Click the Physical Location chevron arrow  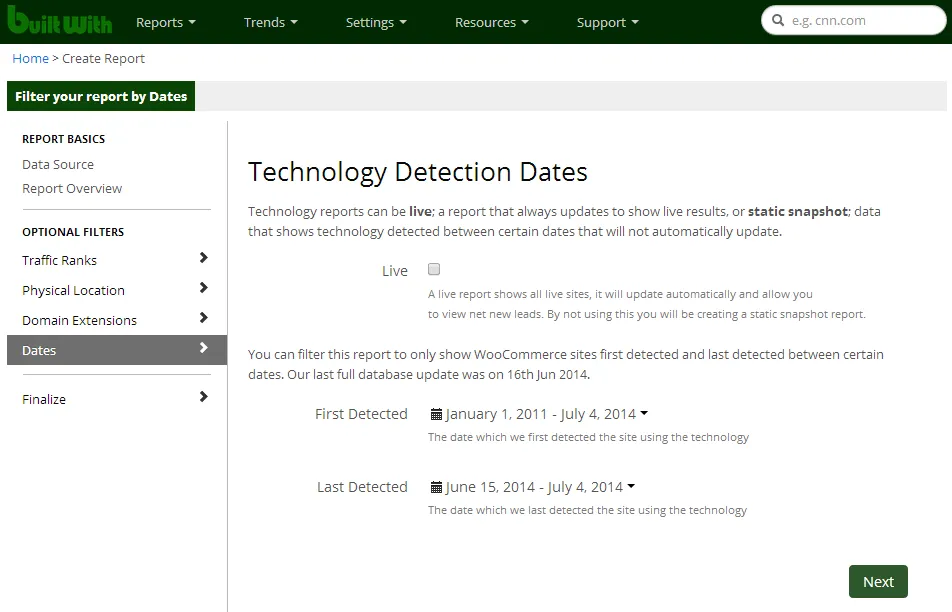204,288
